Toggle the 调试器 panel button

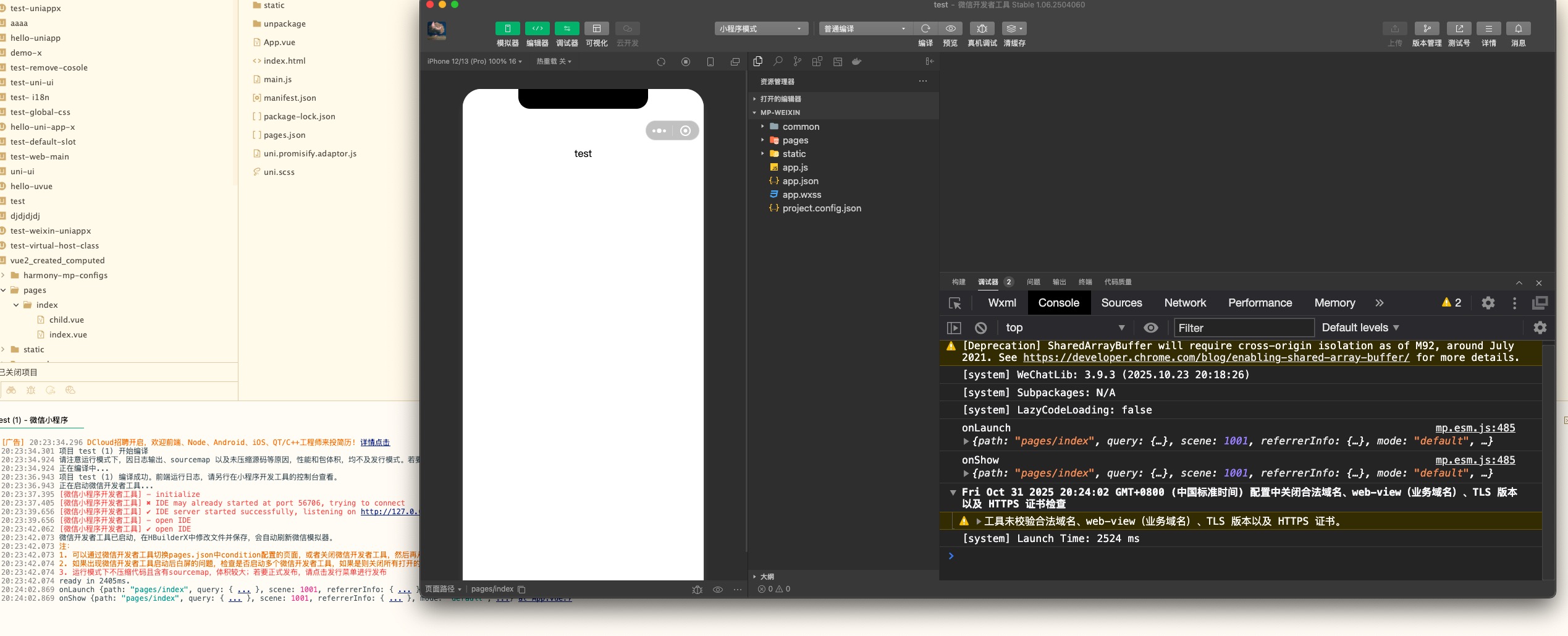tap(567, 28)
